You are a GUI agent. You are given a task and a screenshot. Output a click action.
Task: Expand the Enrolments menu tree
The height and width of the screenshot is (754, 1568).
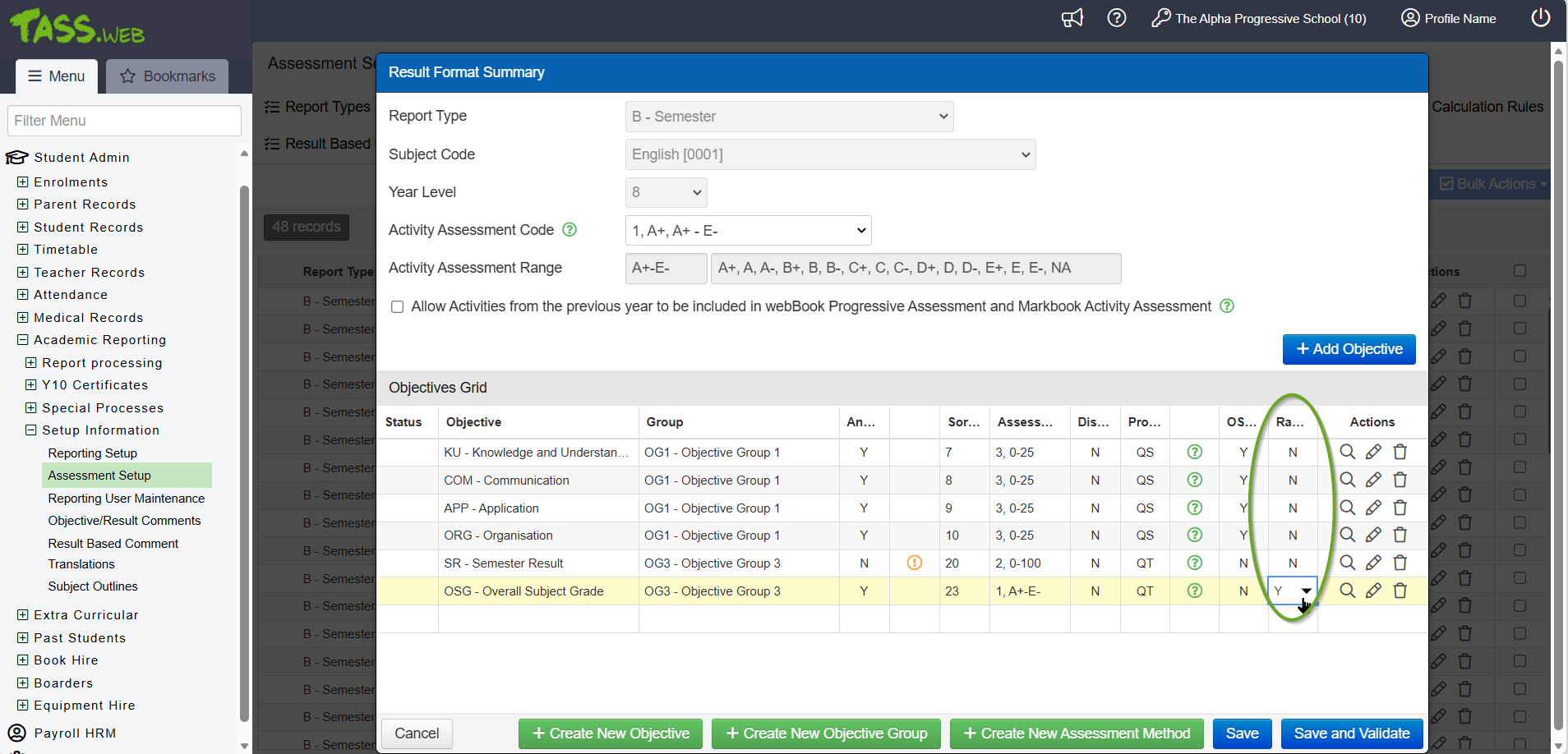[x=23, y=182]
